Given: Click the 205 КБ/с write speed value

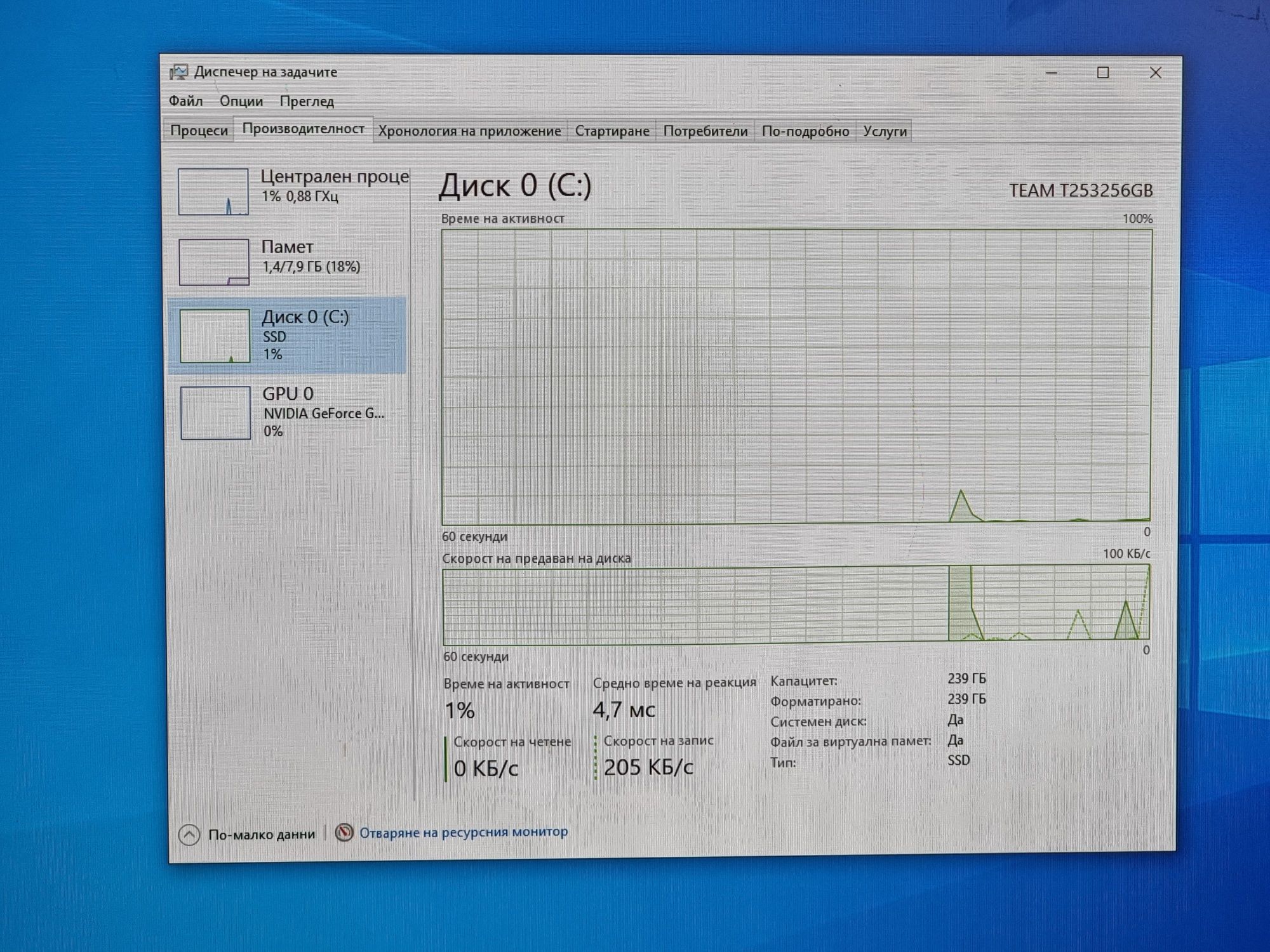Looking at the screenshot, I should click(648, 767).
